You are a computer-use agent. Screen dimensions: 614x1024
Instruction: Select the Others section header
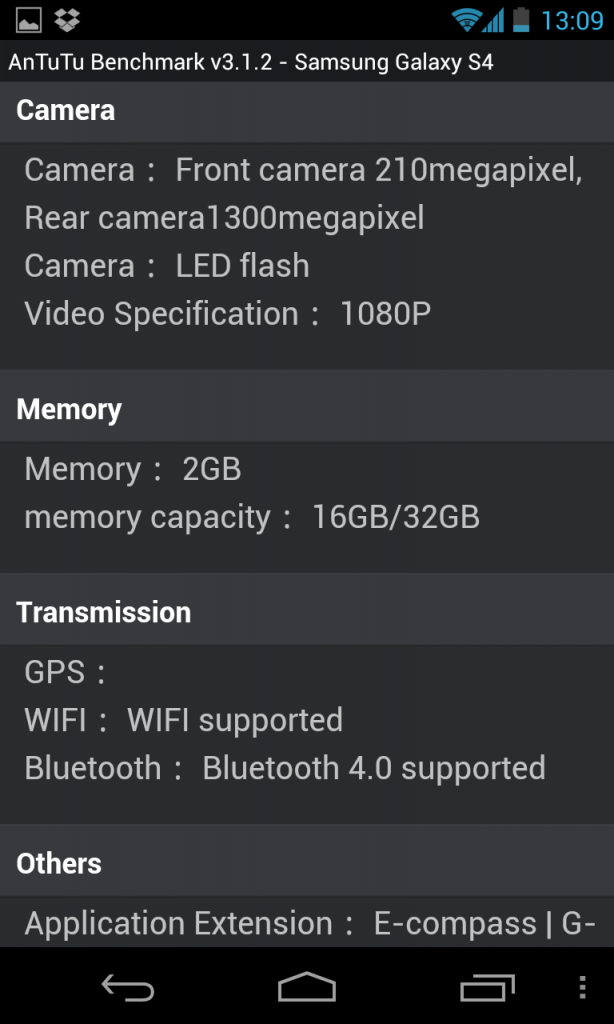pyautogui.click(x=59, y=863)
